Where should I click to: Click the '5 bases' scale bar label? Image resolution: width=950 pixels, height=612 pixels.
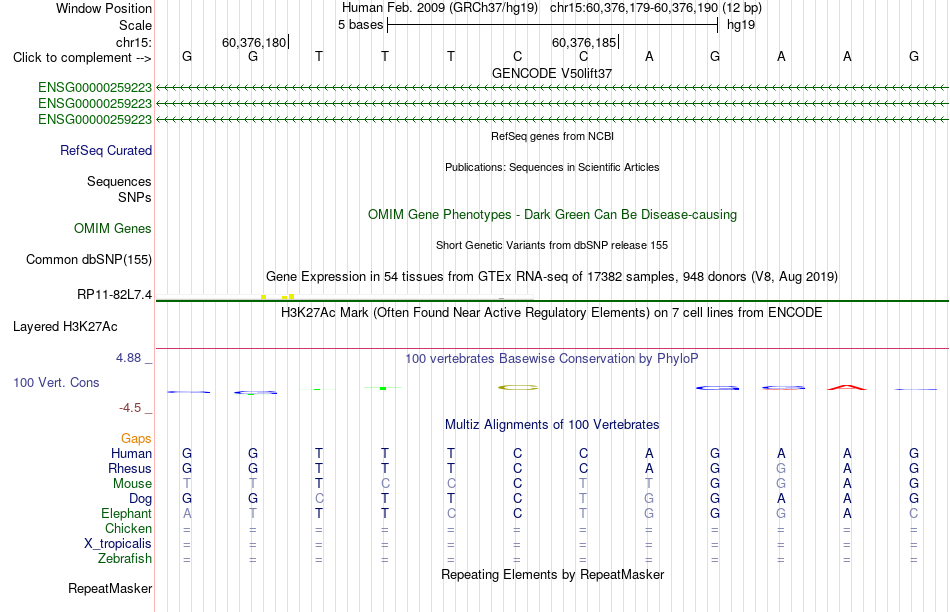[x=360, y=25]
